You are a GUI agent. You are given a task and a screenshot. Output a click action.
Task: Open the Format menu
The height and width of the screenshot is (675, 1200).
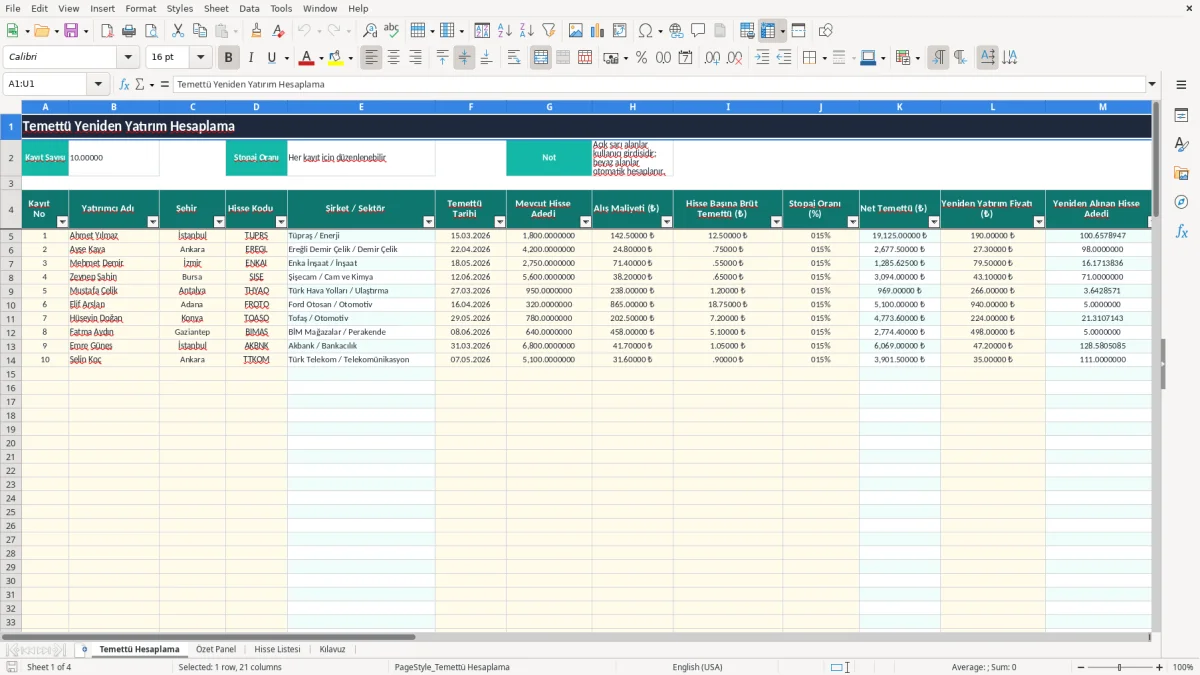click(x=141, y=8)
